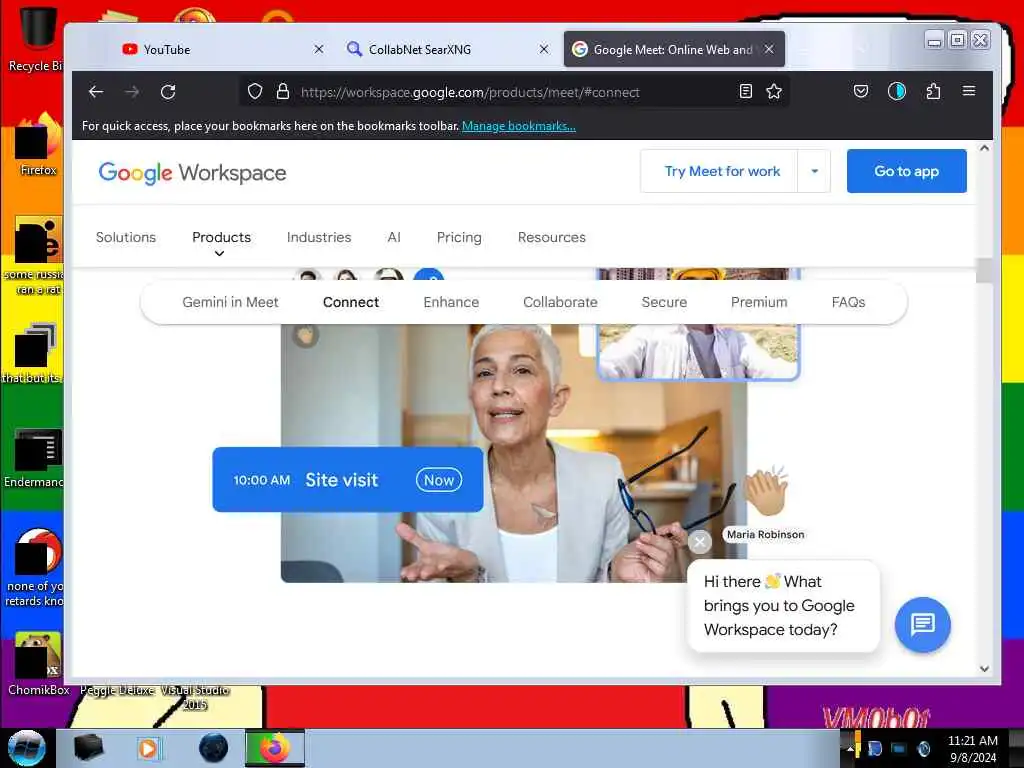Viewport: 1024px width, 768px height.
Task: Click the address bar URL field
Action: click(513, 92)
